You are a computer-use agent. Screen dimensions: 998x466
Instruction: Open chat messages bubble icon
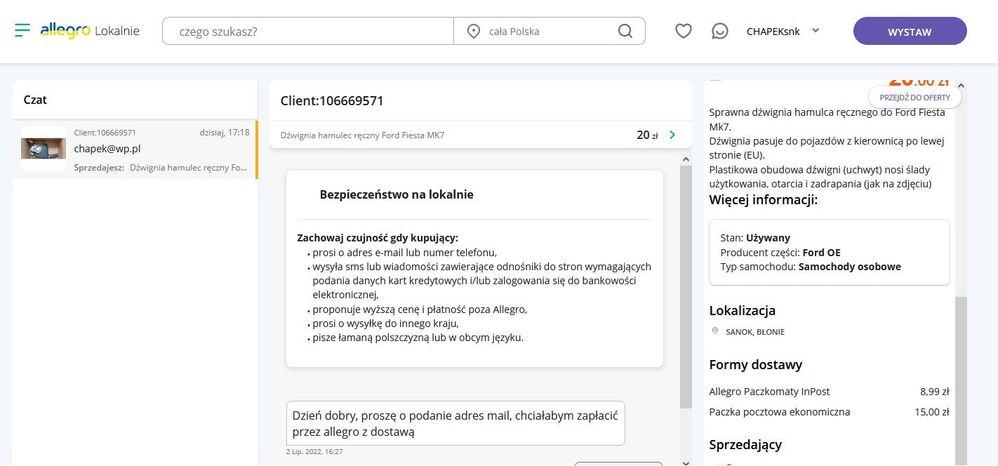tap(719, 31)
